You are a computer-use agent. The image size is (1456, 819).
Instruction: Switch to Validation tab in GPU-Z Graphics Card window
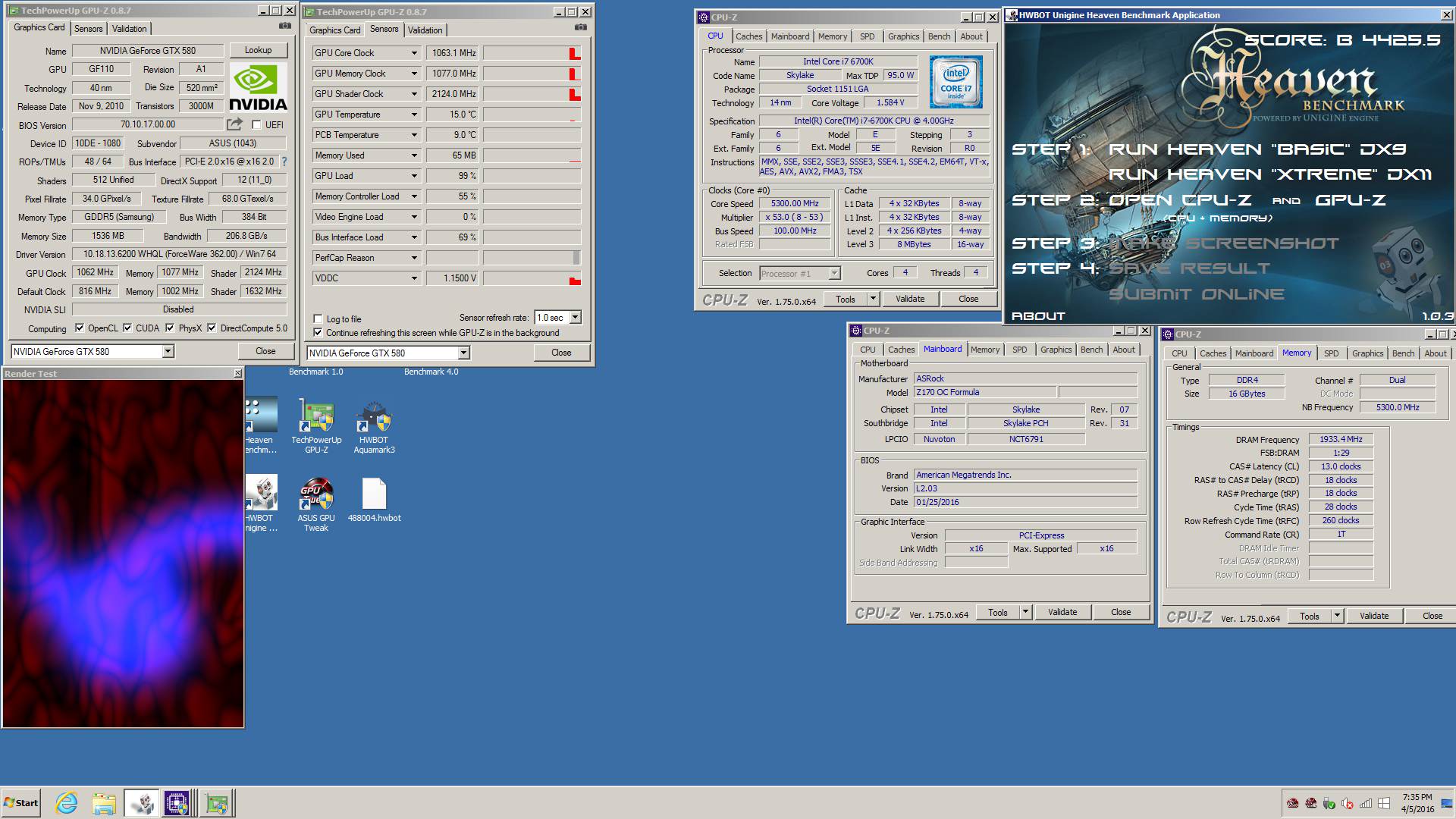point(130,29)
